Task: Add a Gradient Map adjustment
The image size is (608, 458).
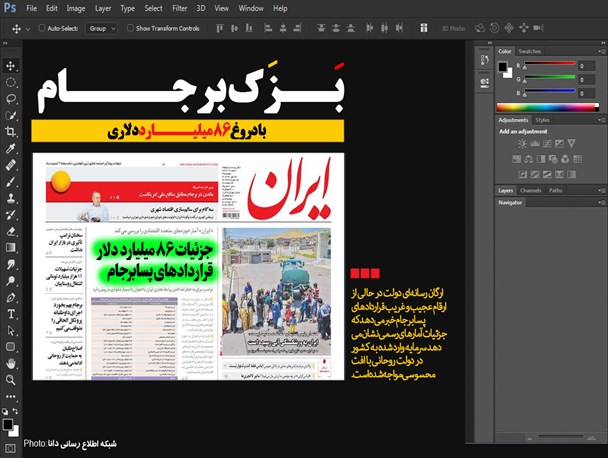Action: (x=572, y=175)
